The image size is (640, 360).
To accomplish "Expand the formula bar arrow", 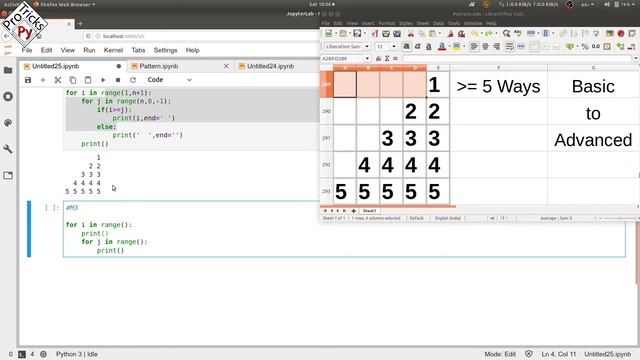I will pyautogui.click(x=636, y=59).
